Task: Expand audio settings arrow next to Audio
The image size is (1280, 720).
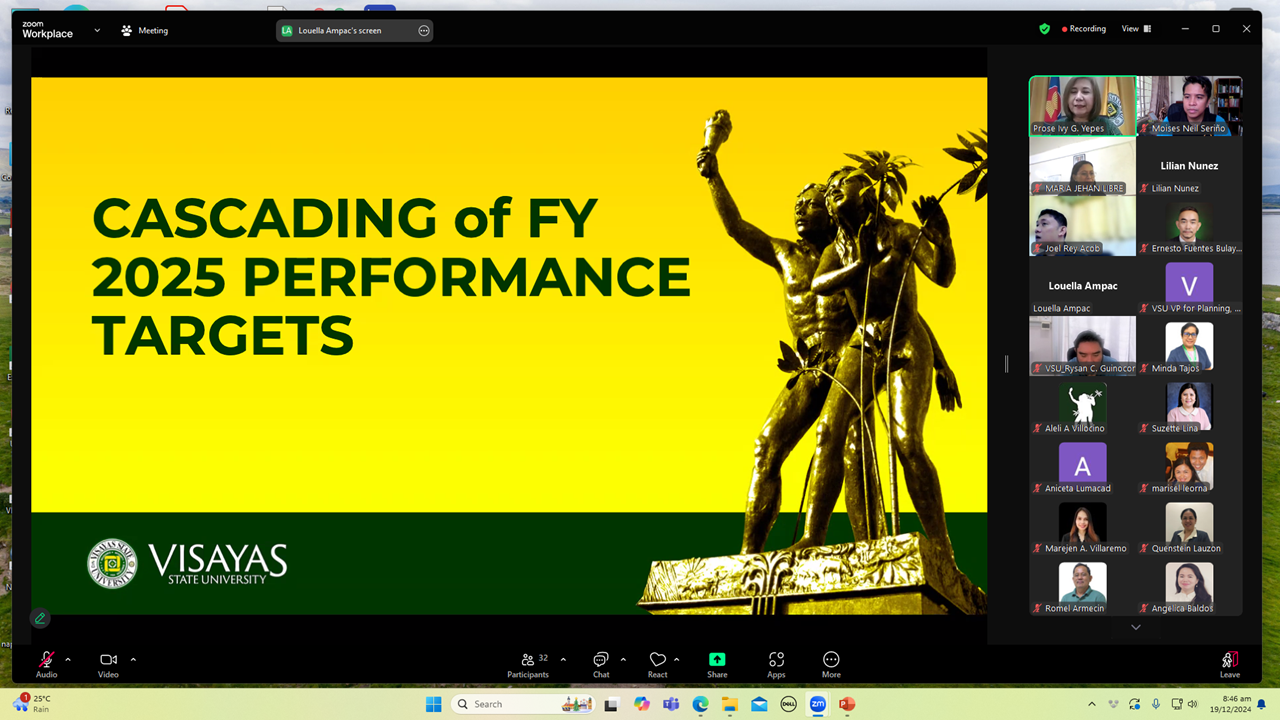Action: (x=68, y=659)
